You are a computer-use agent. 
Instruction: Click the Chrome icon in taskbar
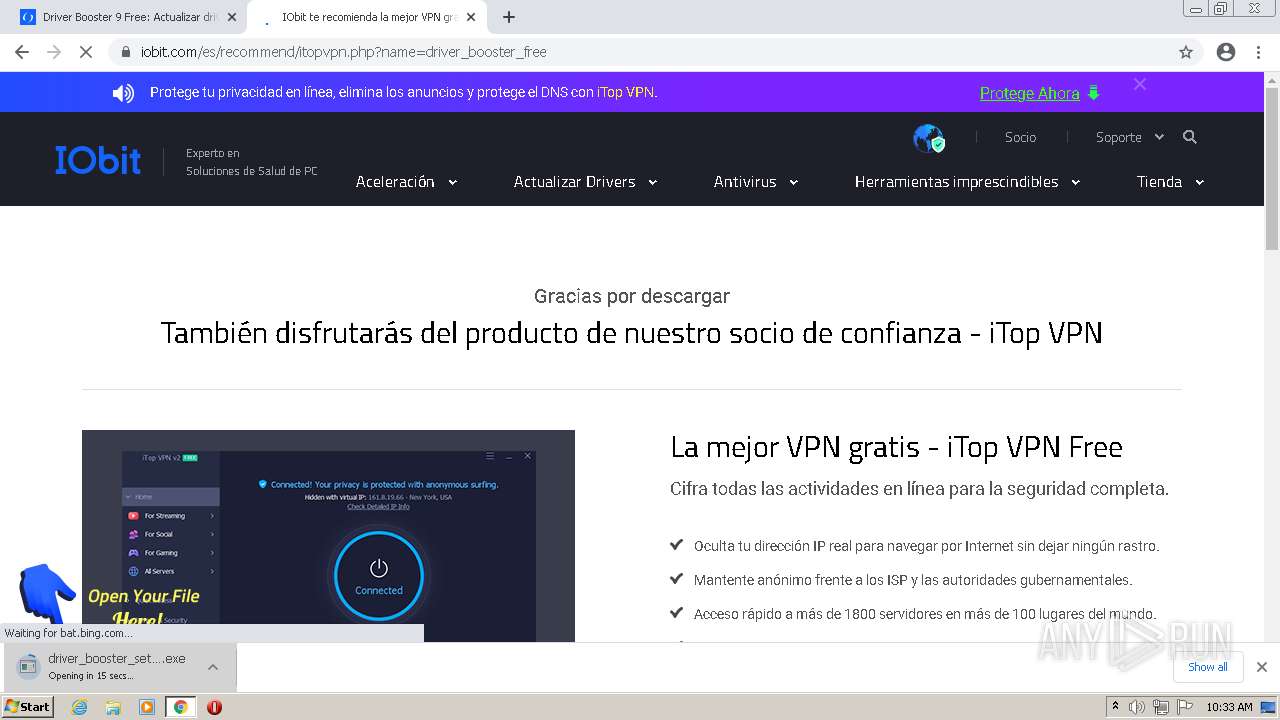(x=180, y=707)
